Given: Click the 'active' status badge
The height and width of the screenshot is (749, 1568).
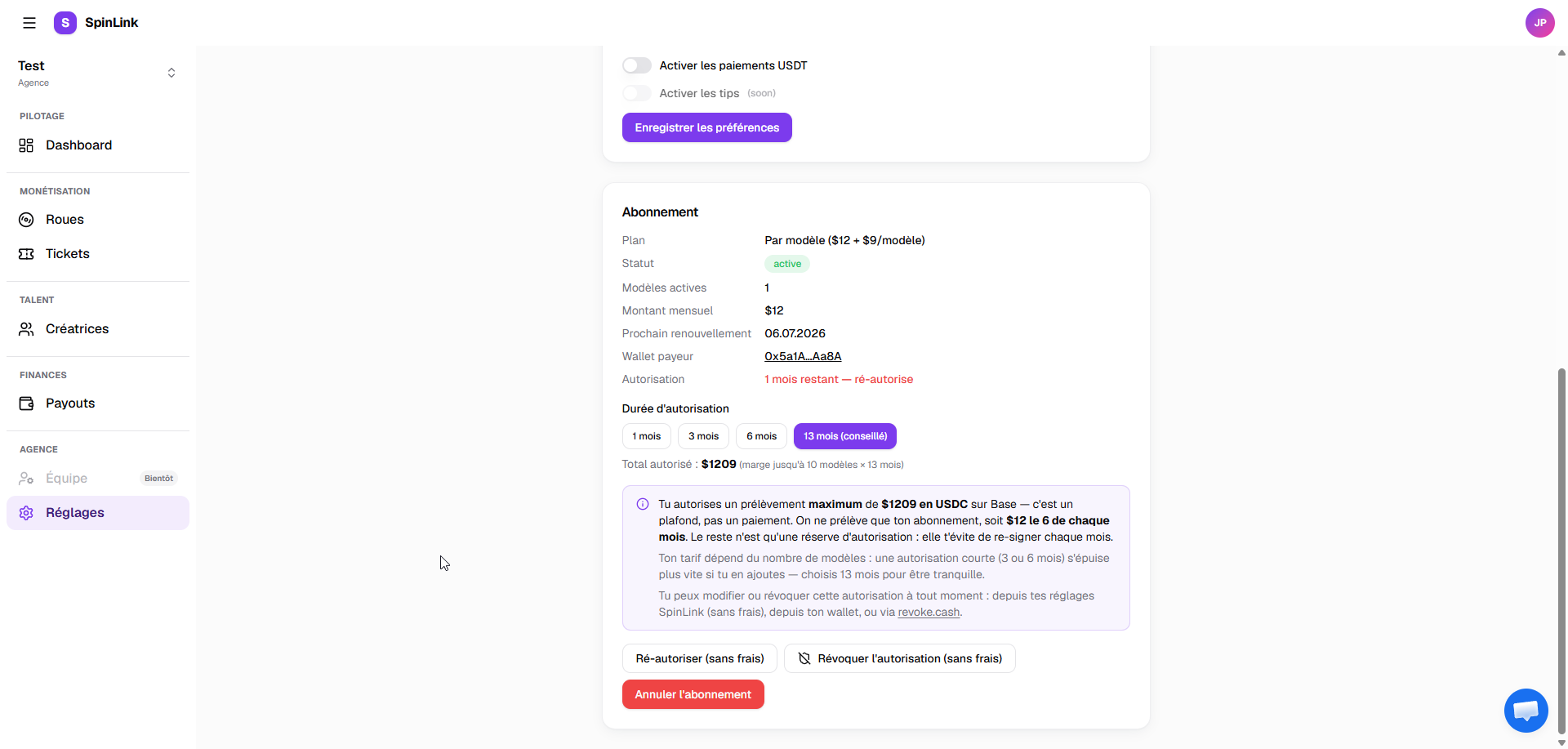Looking at the screenshot, I should (x=787, y=264).
